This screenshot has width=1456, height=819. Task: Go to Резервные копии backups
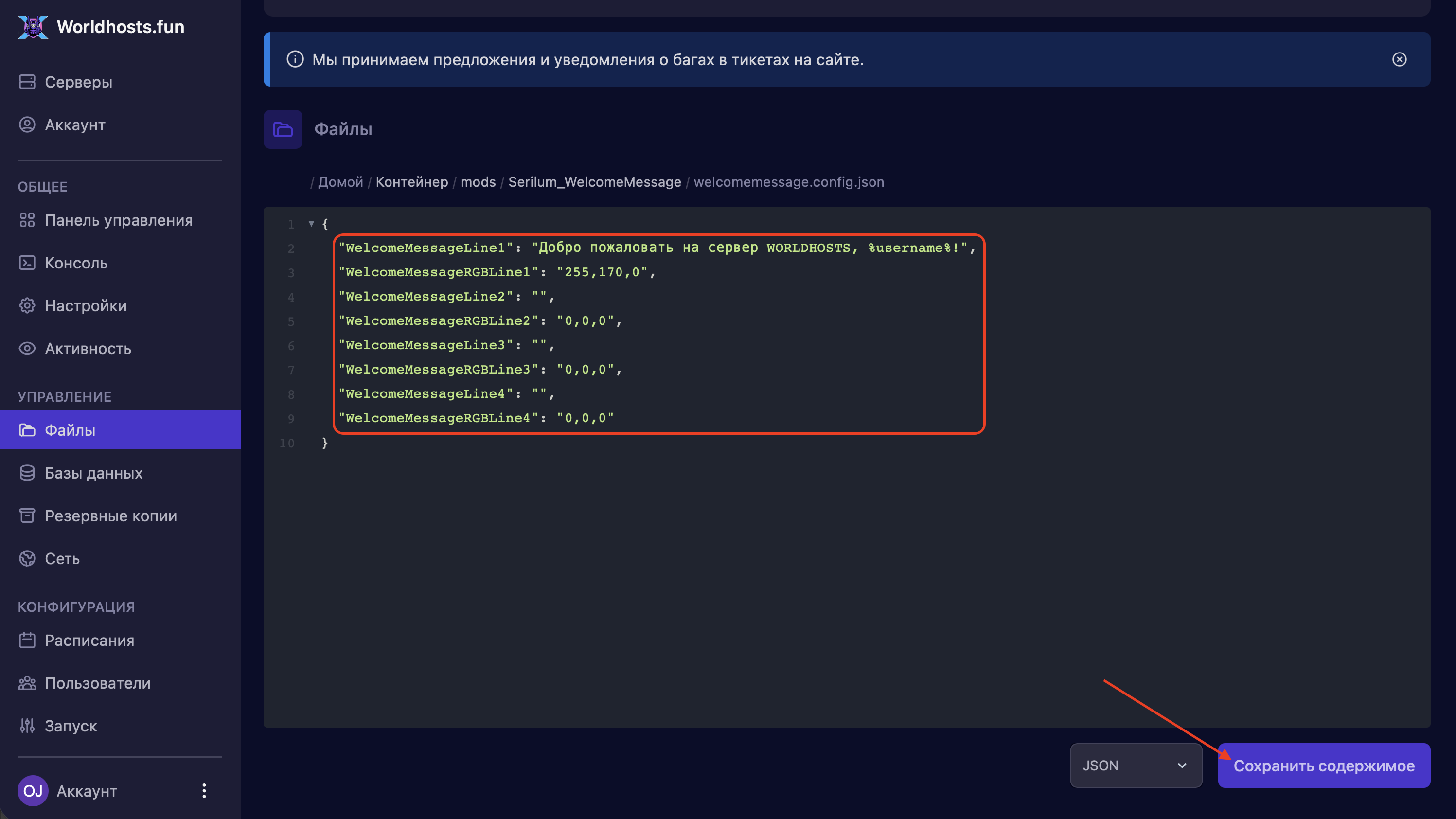[x=110, y=516]
